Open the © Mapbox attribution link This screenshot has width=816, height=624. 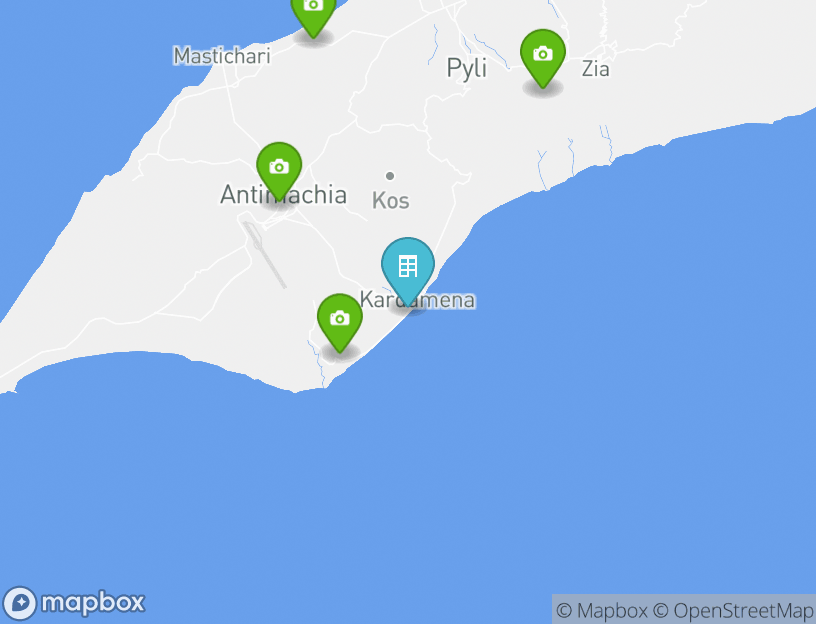(602, 610)
